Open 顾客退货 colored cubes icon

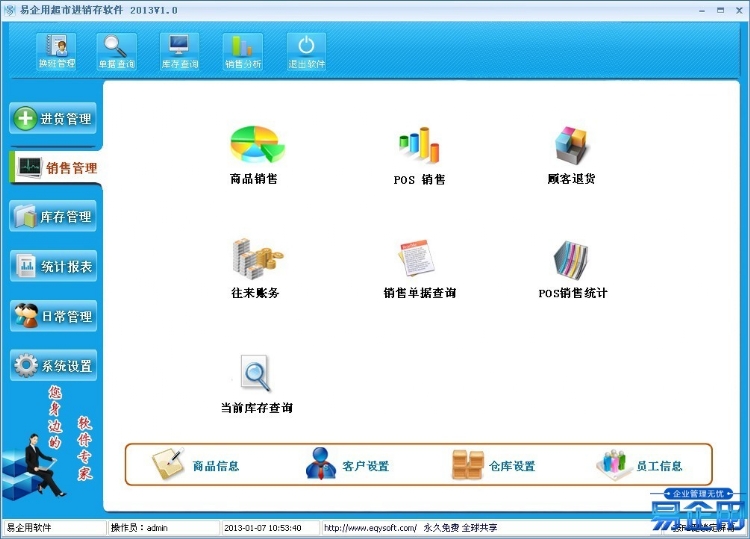point(572,144)
